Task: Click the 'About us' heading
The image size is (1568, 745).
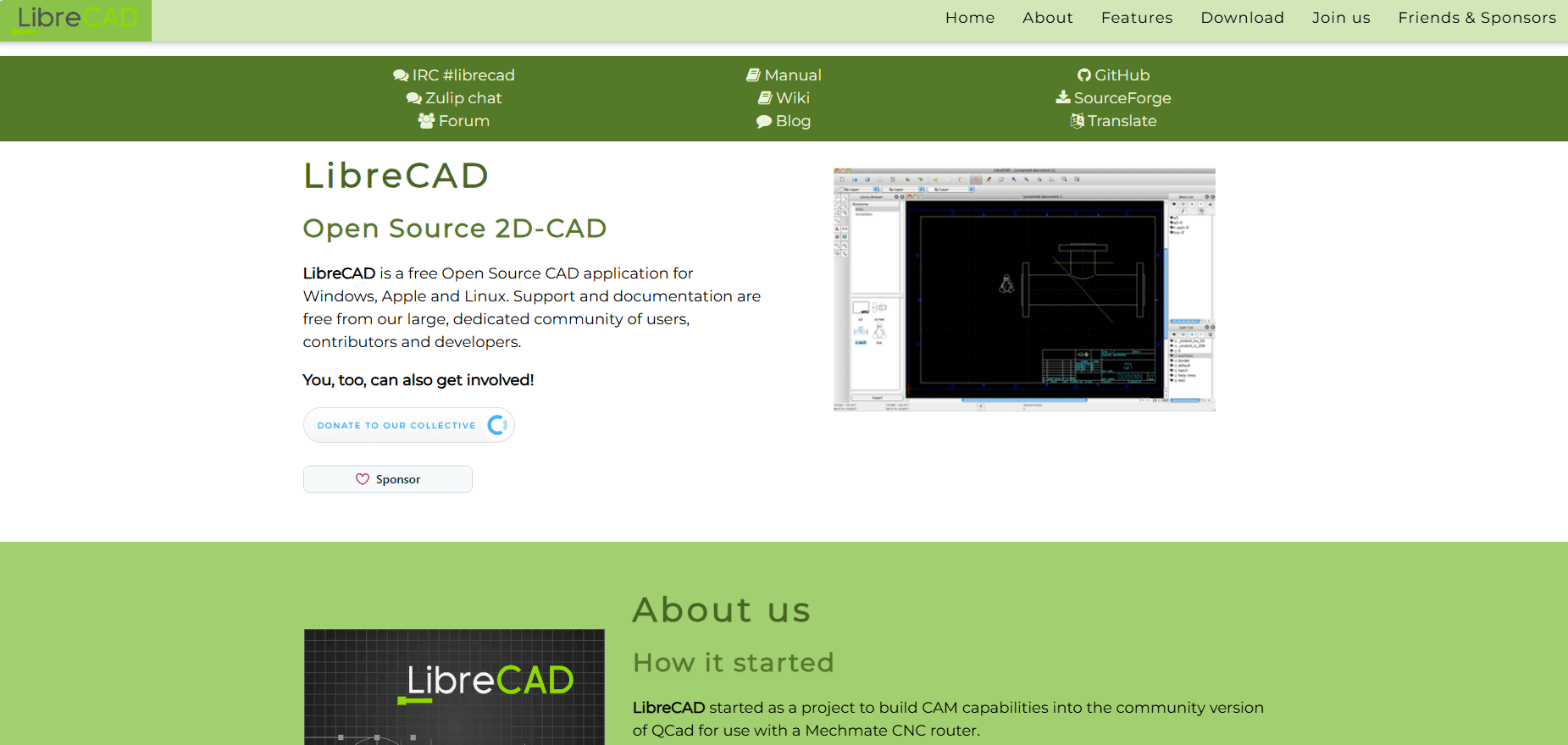Action: 722,610
